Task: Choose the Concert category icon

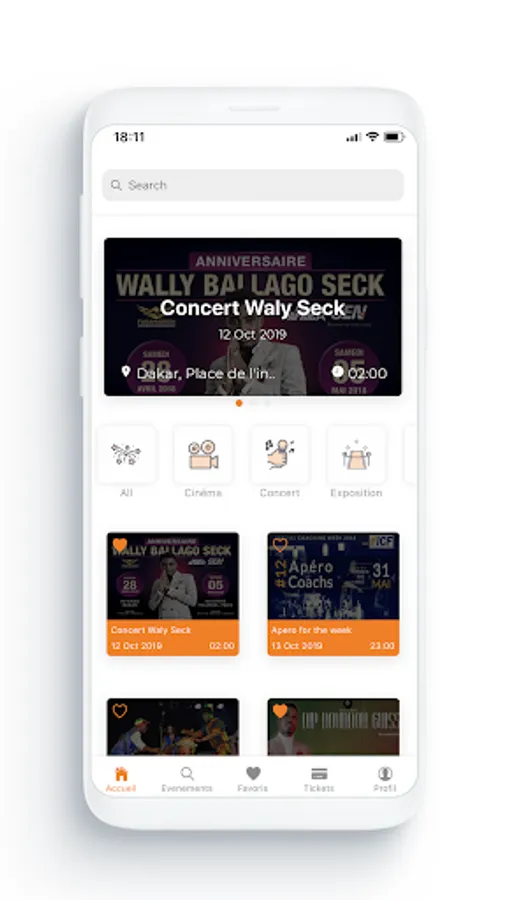Action: (x=279, y=454)
